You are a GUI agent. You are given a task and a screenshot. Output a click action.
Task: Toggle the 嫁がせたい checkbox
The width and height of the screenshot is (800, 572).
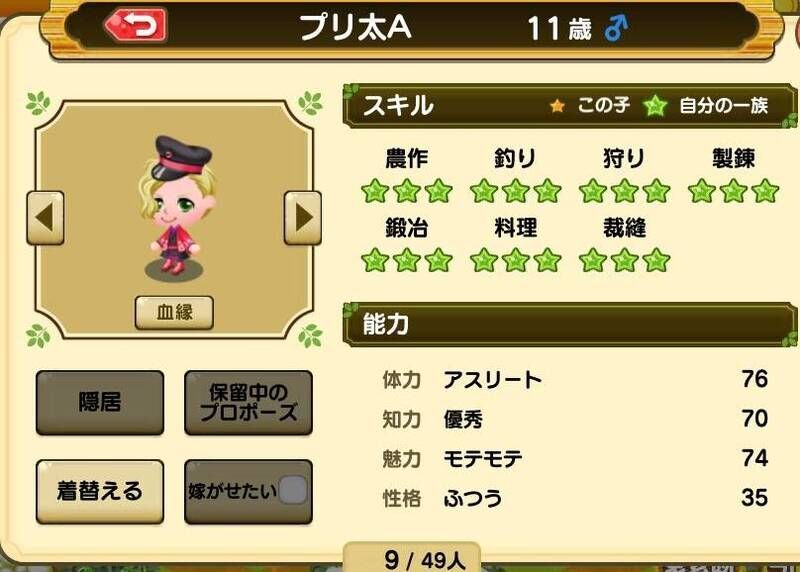[x=293, y=490]
